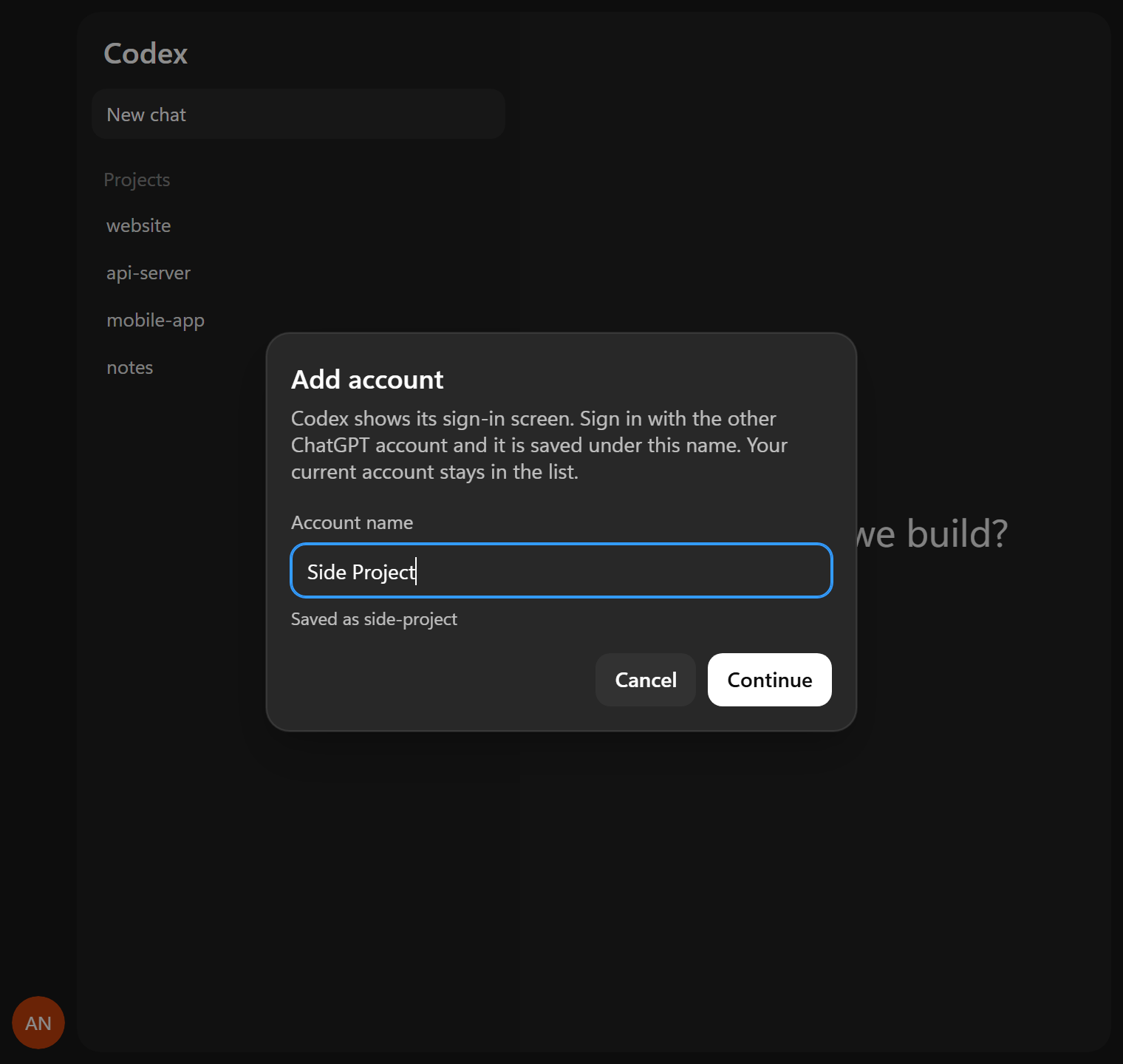Click the 'Saved as side-project' hint text
This screenshot has height=1064, width=1123.
[x=374, y=619]
